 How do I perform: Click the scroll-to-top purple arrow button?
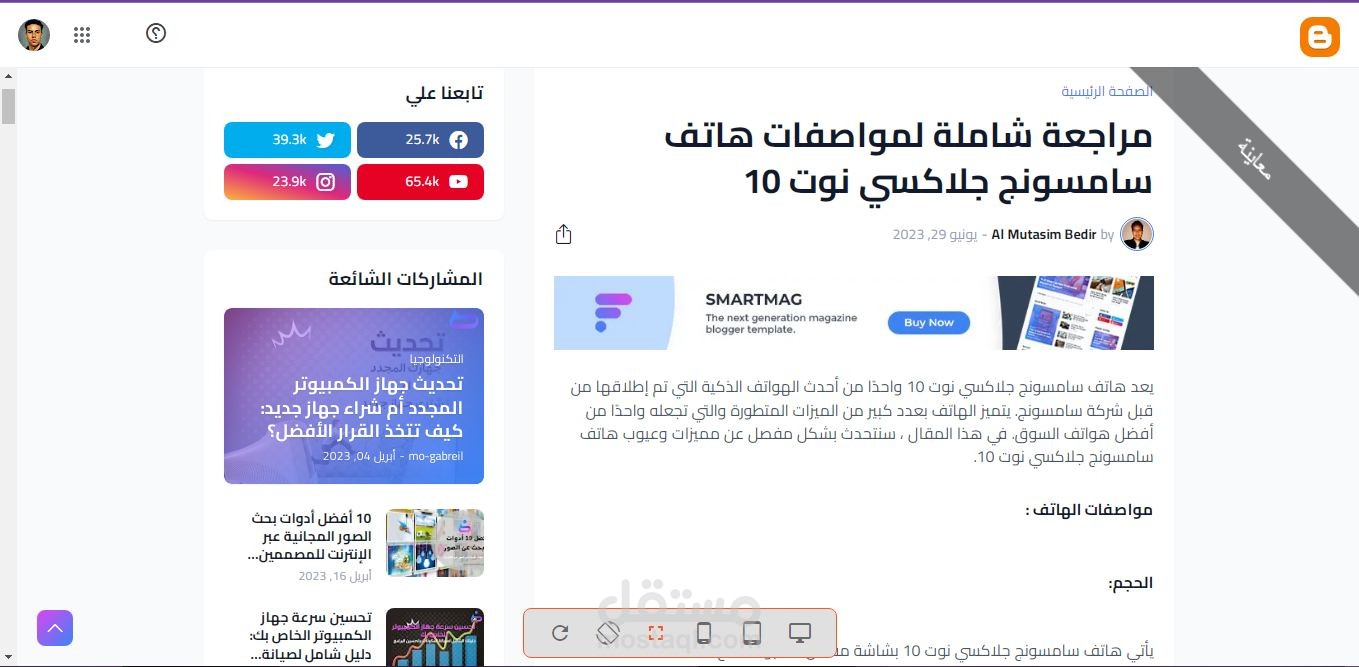pos(54,627)
